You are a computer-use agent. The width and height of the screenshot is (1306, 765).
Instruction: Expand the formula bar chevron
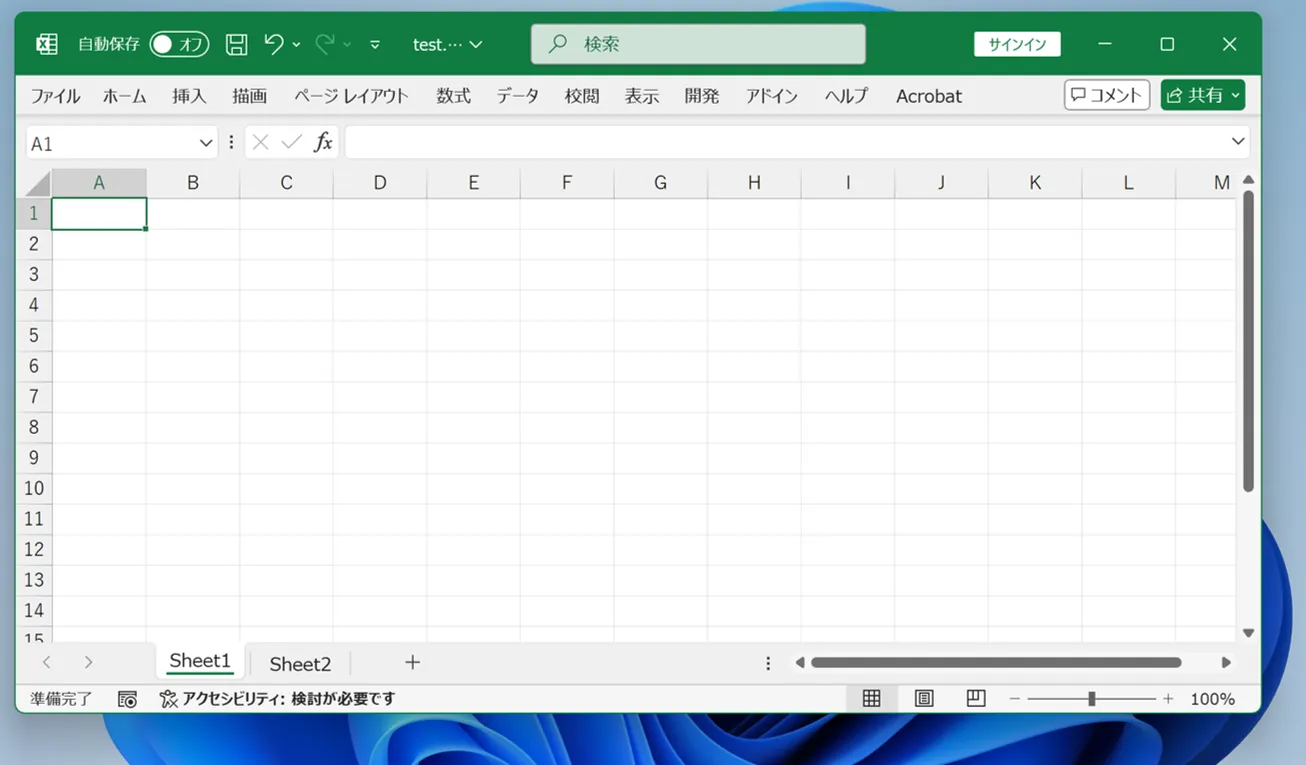(1238, 142)
